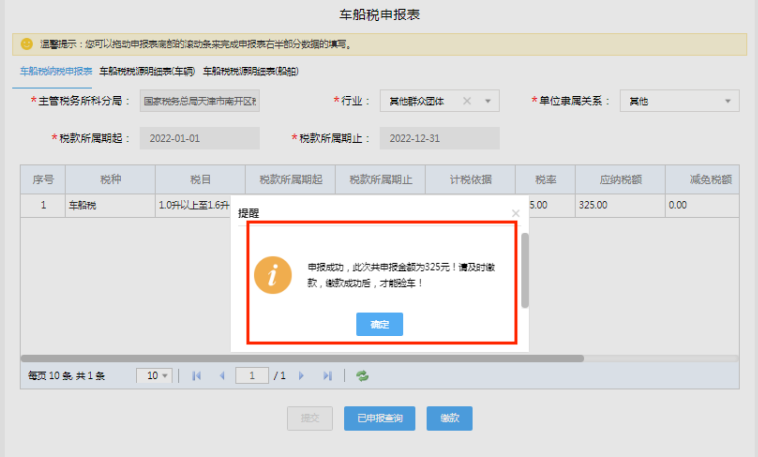This screenshot has width=758, height=457.
Task: Click the 车船税申报表 page title
Action: point(379,15)
